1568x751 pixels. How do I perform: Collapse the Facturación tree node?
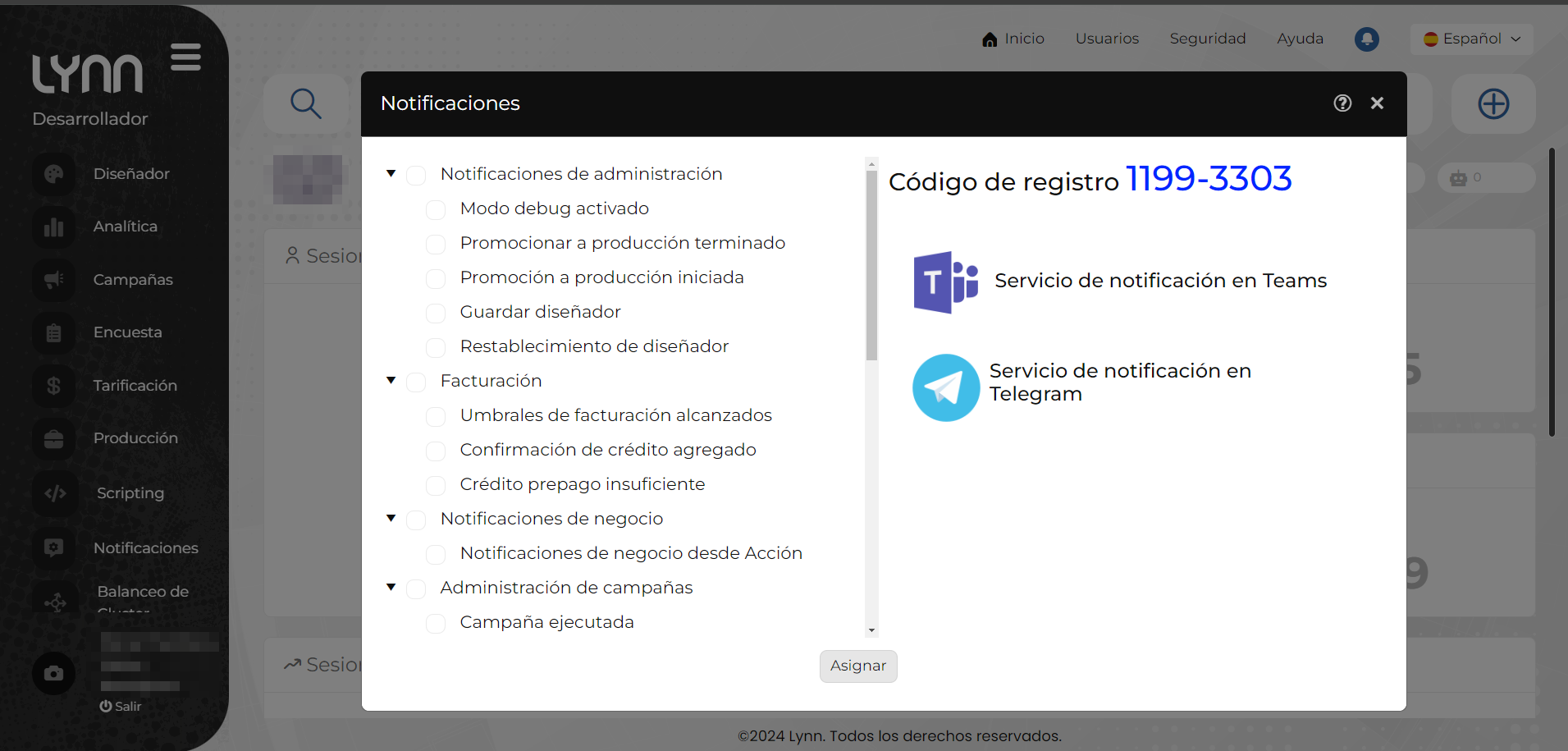pyautogui.click(x=391, y=380)
